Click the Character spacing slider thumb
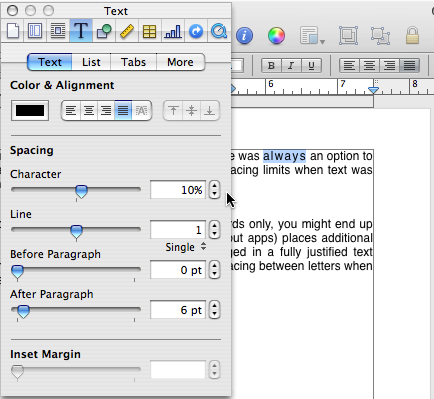The height and width of the screenshot is (399, 434). pyautogui.click(x=81, y=191)
